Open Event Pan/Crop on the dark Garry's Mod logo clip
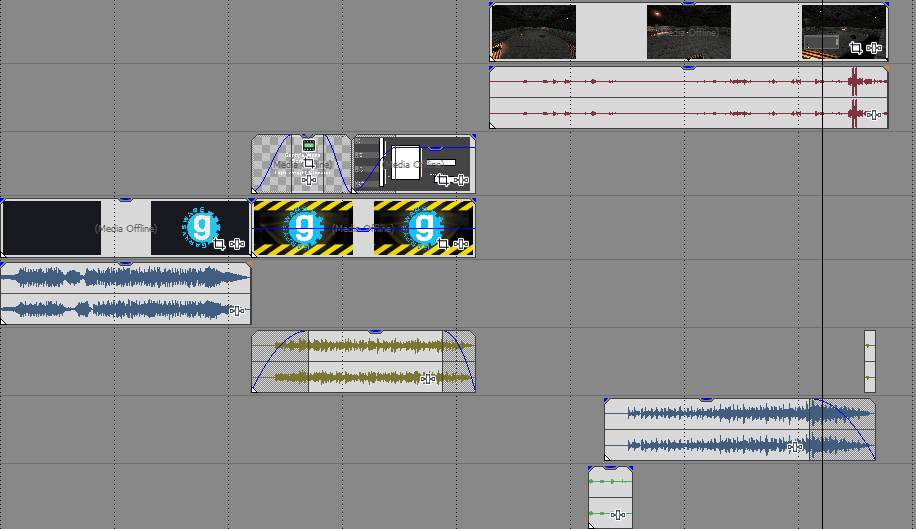 (218, 244)
